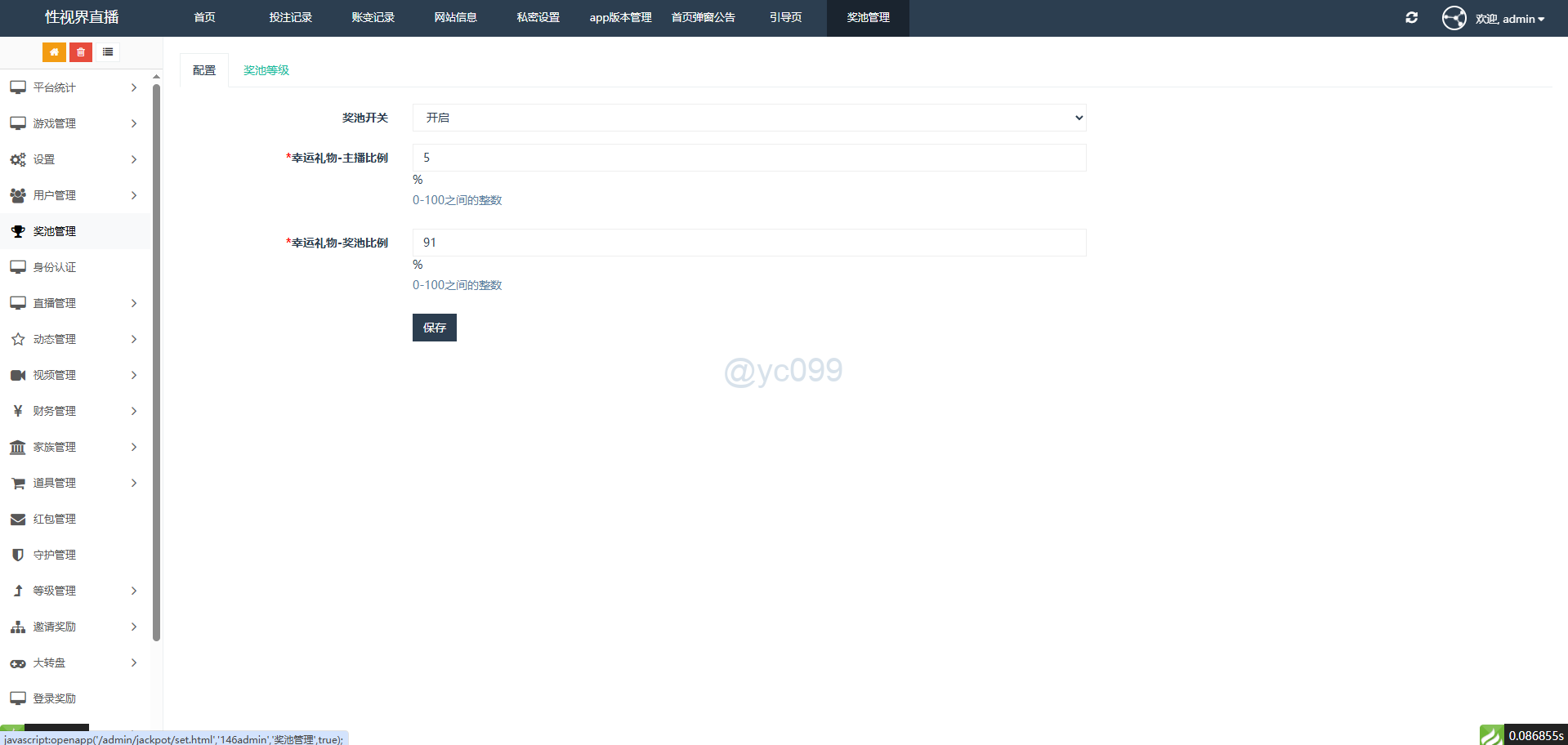
Task: Expand the 直播管理 chevron
Action: pos(134,303)
